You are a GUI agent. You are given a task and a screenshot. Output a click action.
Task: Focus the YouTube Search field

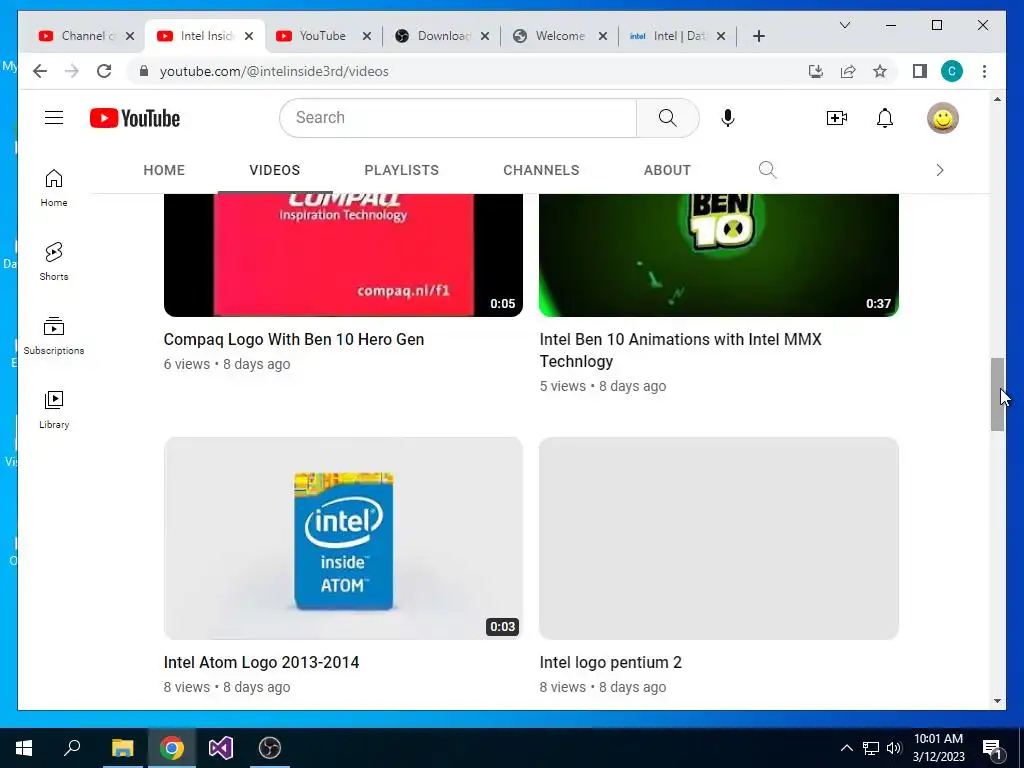[458, 118]
